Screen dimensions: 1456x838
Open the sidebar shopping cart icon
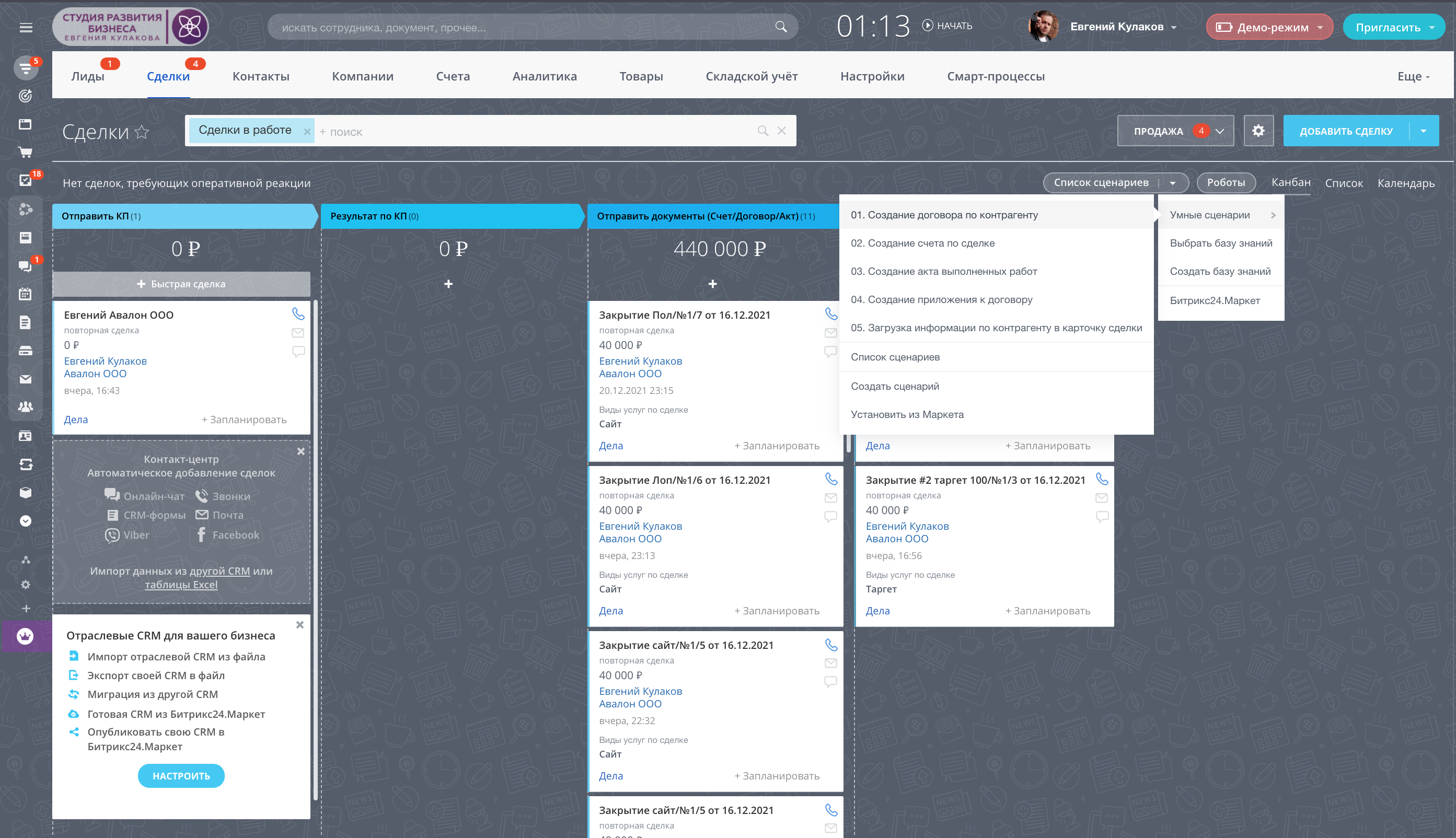click(x=25, y=153)
